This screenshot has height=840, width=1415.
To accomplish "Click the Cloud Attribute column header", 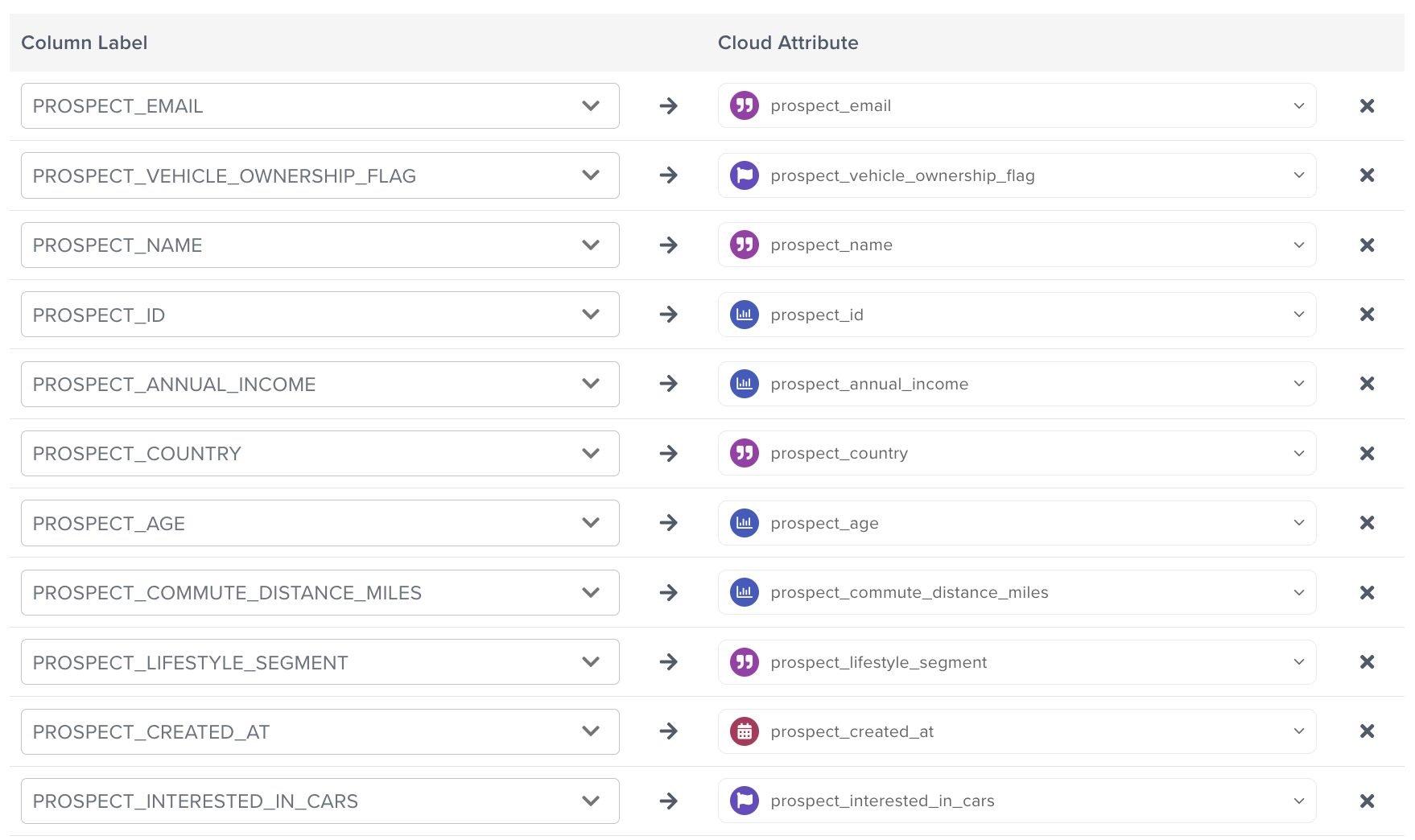I will 787,43.
